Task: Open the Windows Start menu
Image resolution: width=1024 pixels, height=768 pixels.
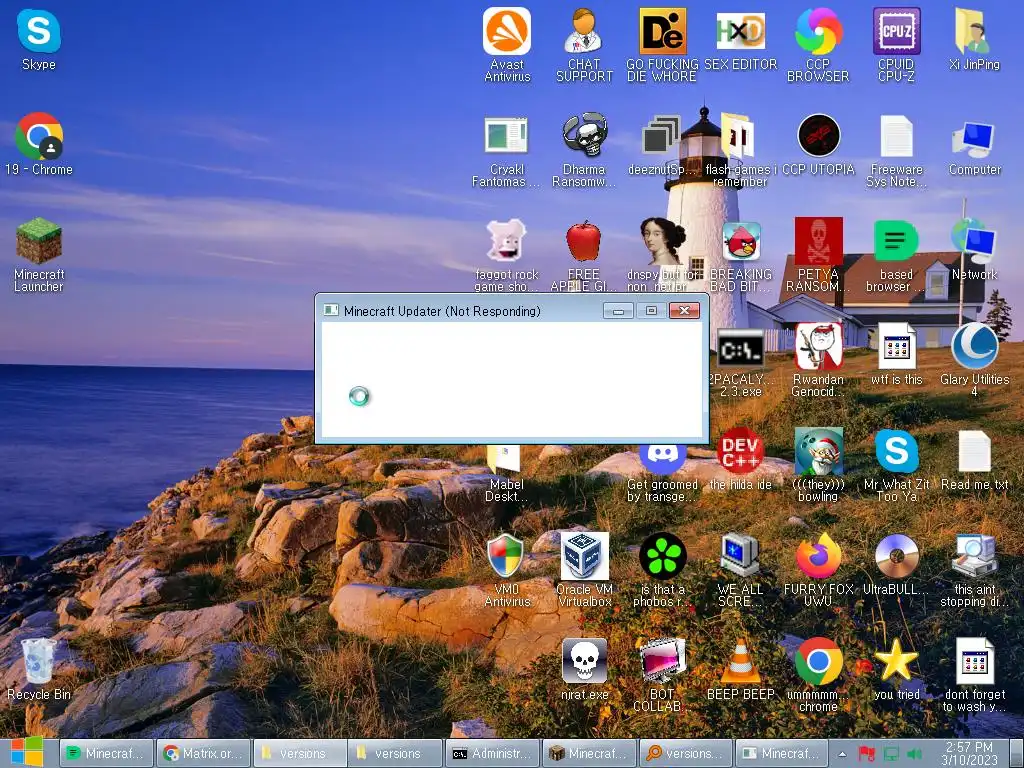Action: pyautogui.click(x=26, y=752)
